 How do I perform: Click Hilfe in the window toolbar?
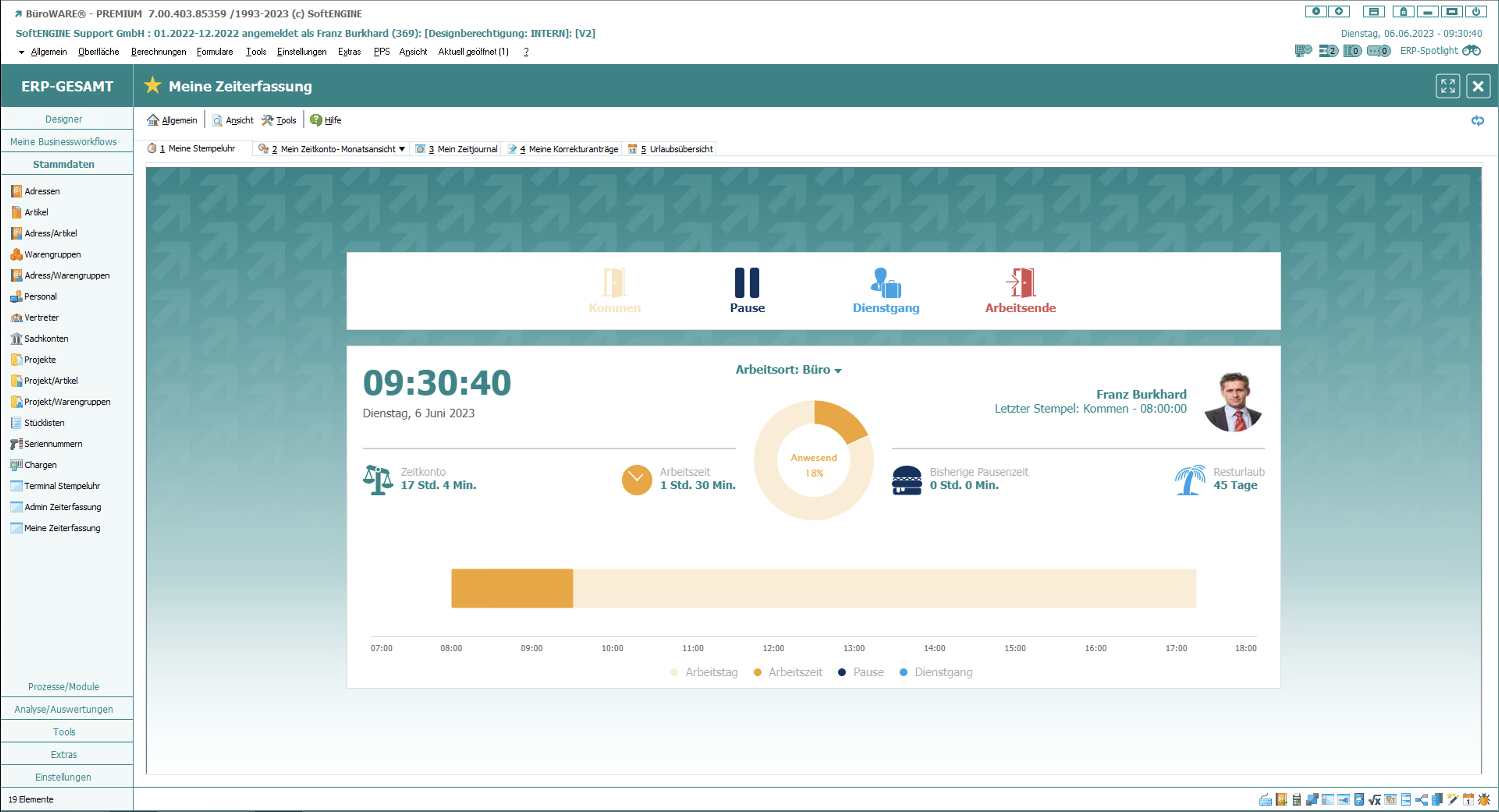(x=332, y=121)
